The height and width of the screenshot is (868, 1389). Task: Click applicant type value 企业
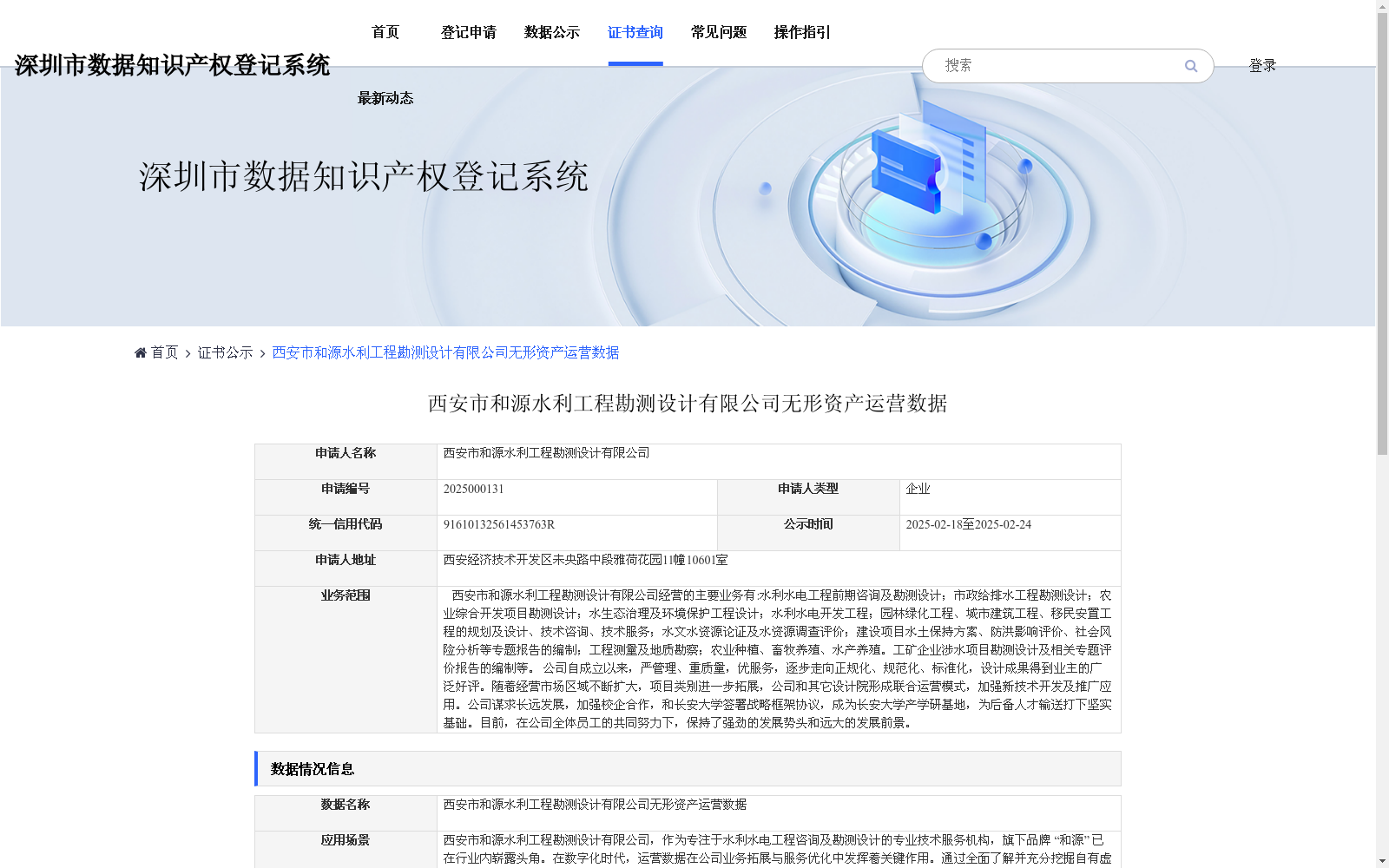(918, 489)
